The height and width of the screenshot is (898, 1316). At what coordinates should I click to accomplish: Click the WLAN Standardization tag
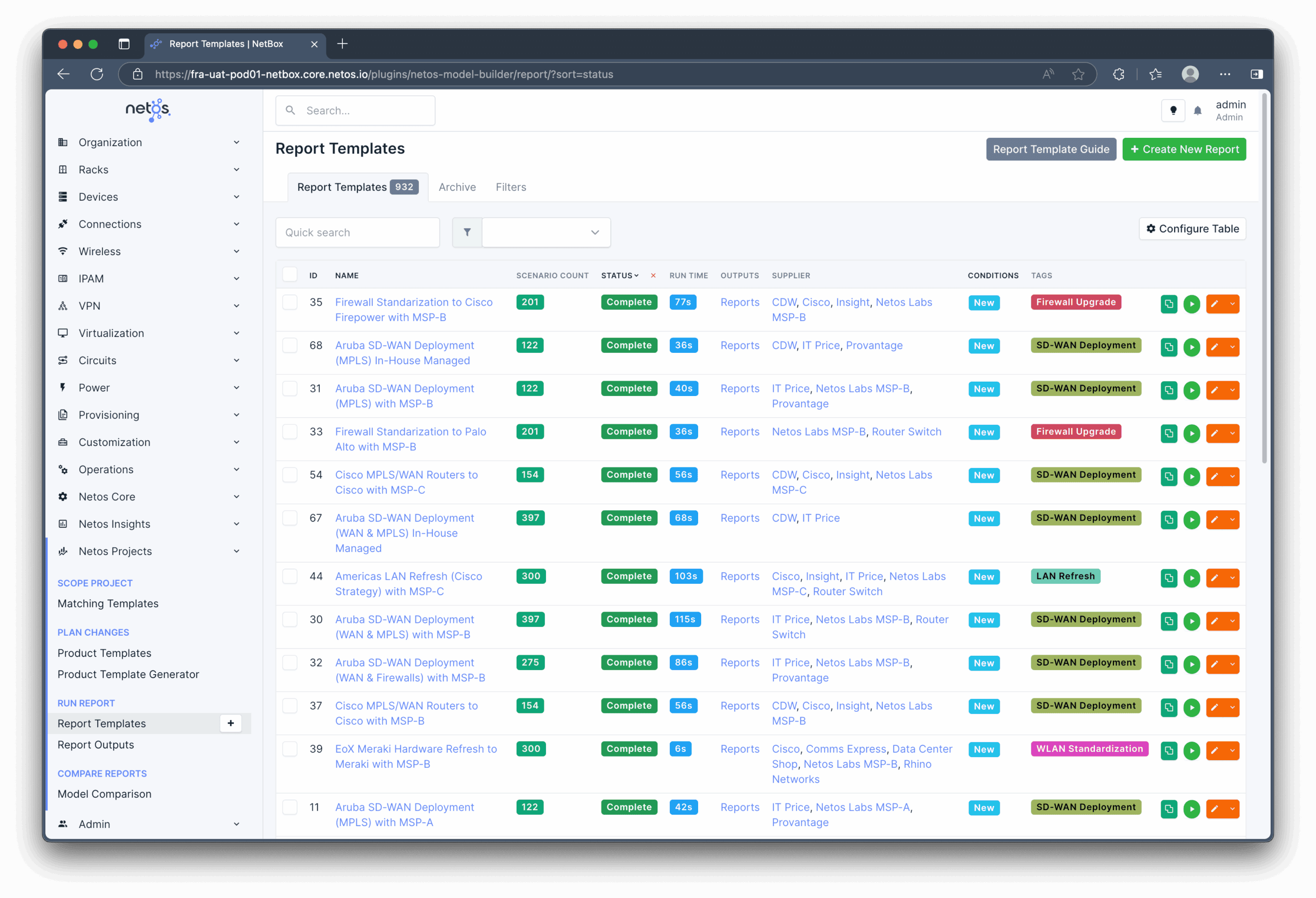(x=1089, y=748)
